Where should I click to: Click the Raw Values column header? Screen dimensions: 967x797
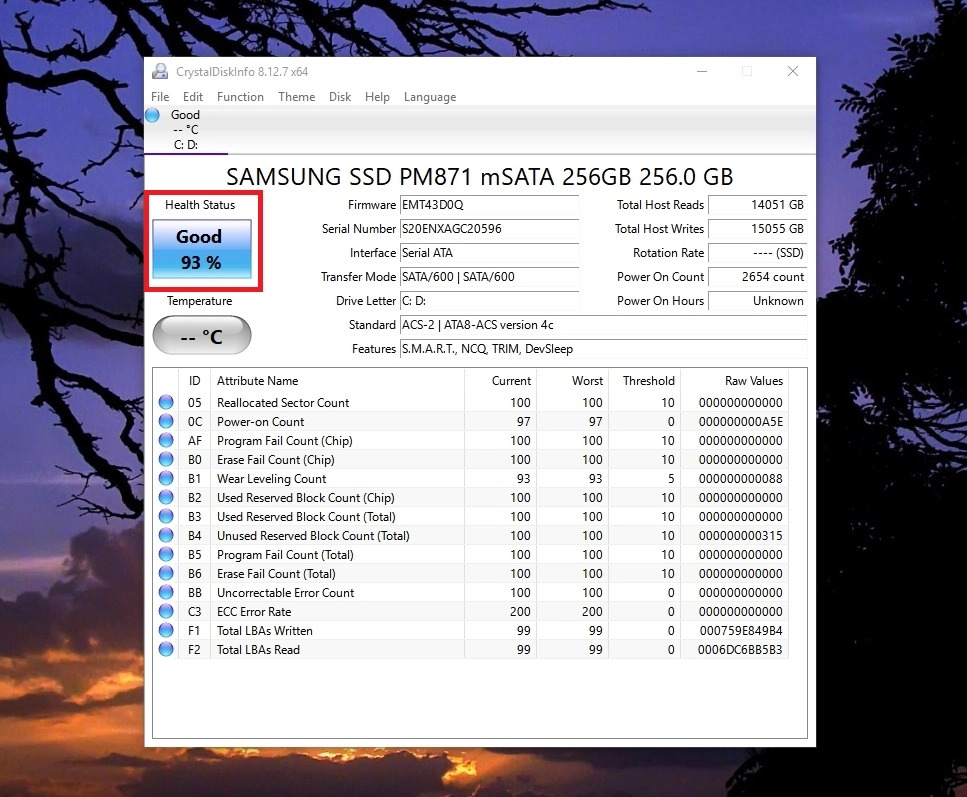tap(735, 381)
